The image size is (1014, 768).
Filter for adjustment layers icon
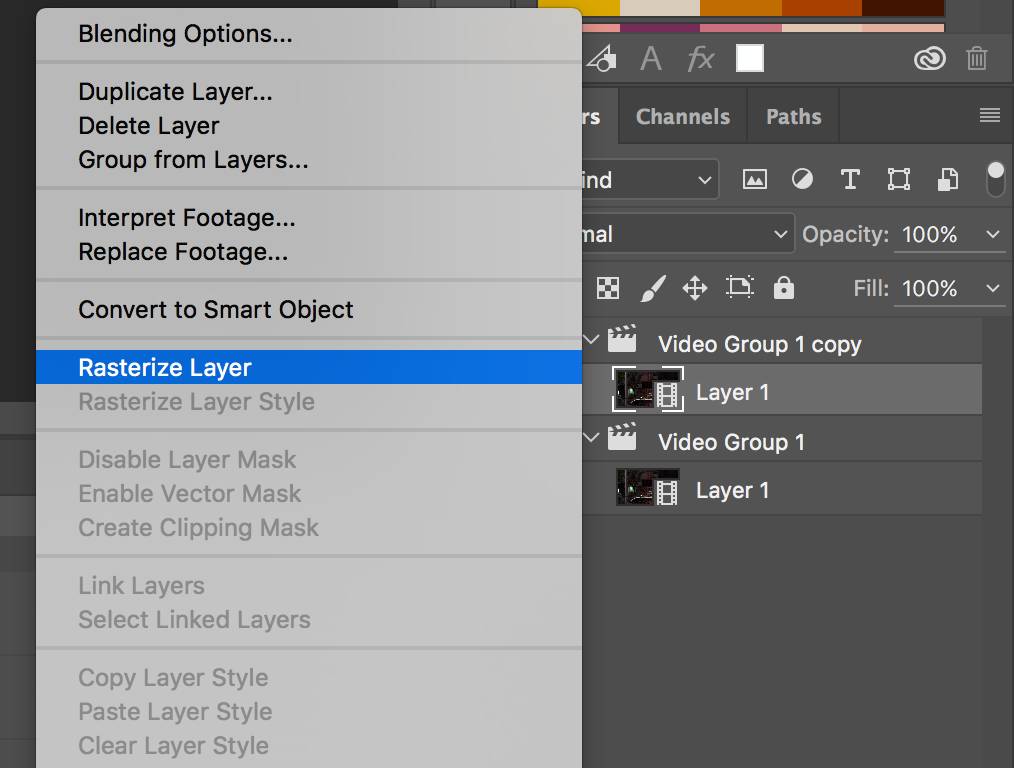pos(802,180)
